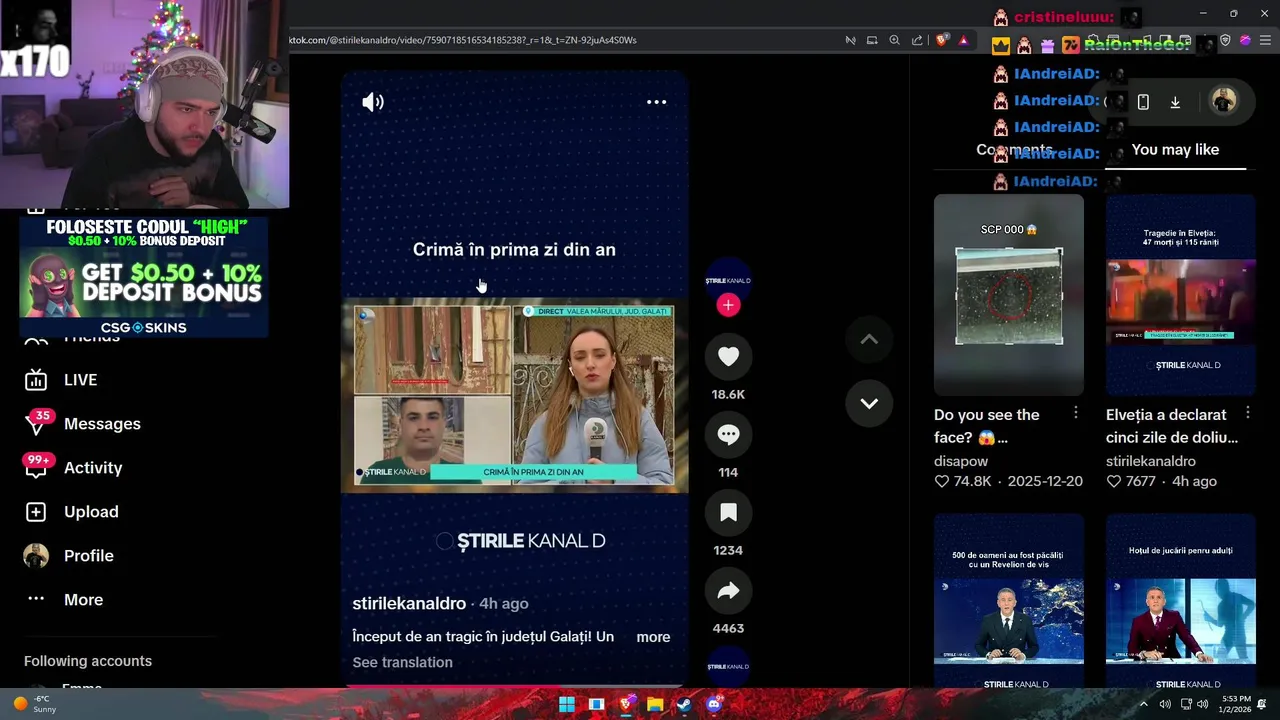Open the weather widget showing -6°C Sunny
This screenshot has height=720, width=1280.
pos(34,704)
